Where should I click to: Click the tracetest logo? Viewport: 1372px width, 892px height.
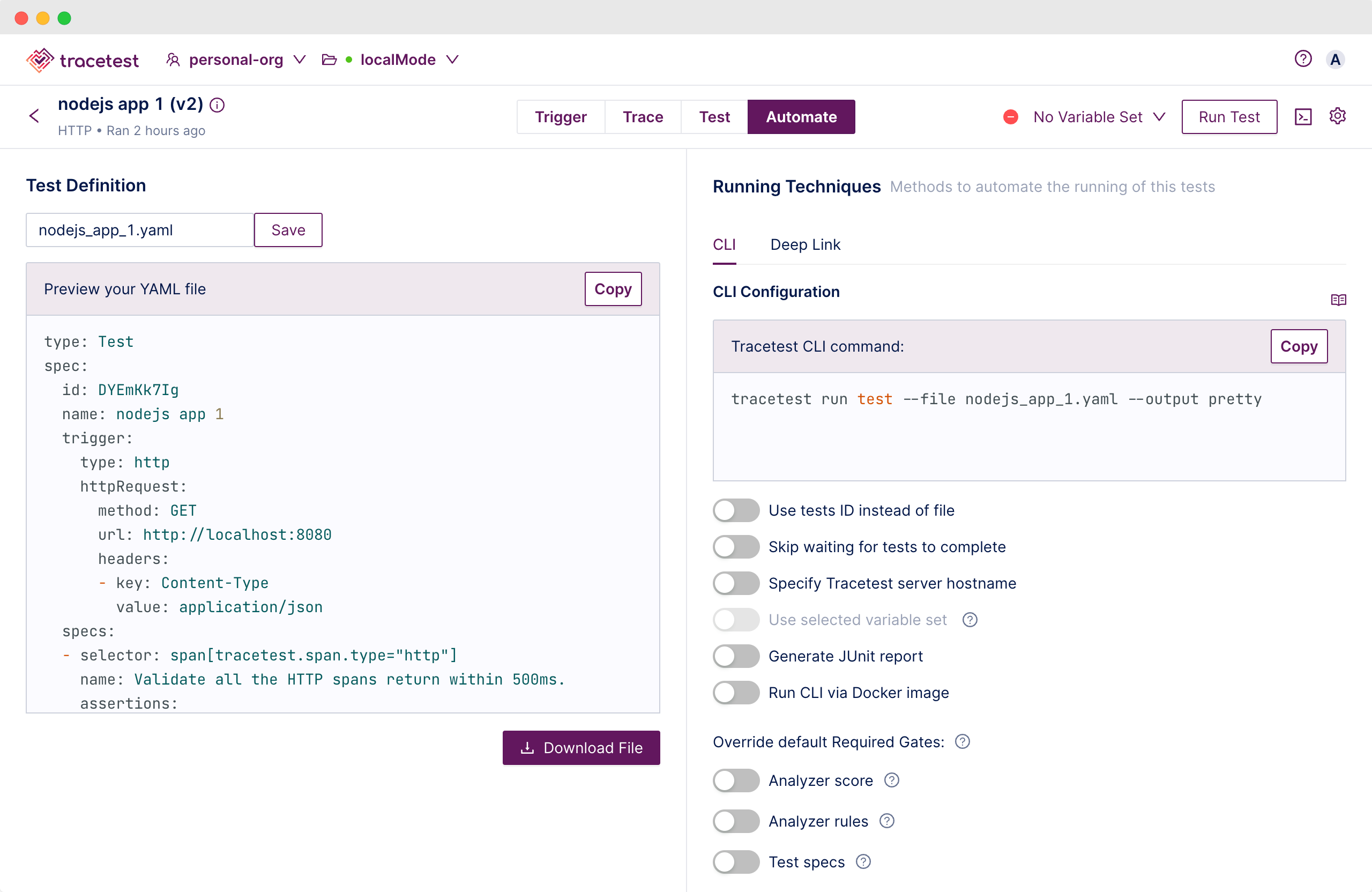click(83, 60)
